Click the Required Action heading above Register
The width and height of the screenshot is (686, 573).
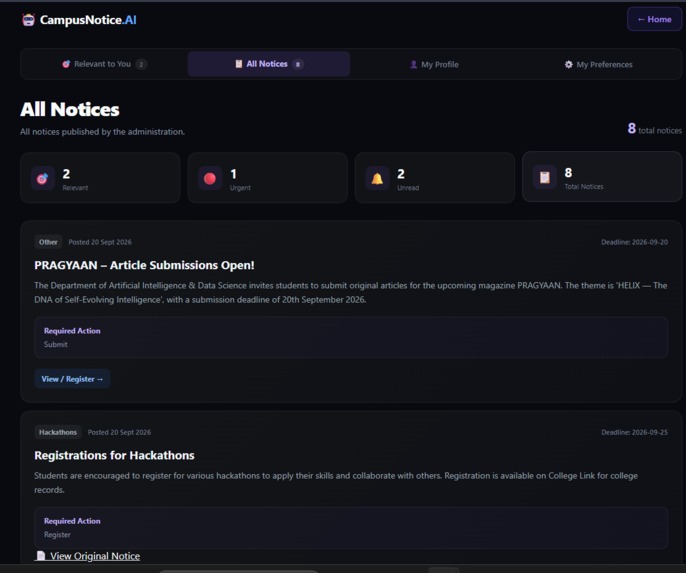pos(72,521)
